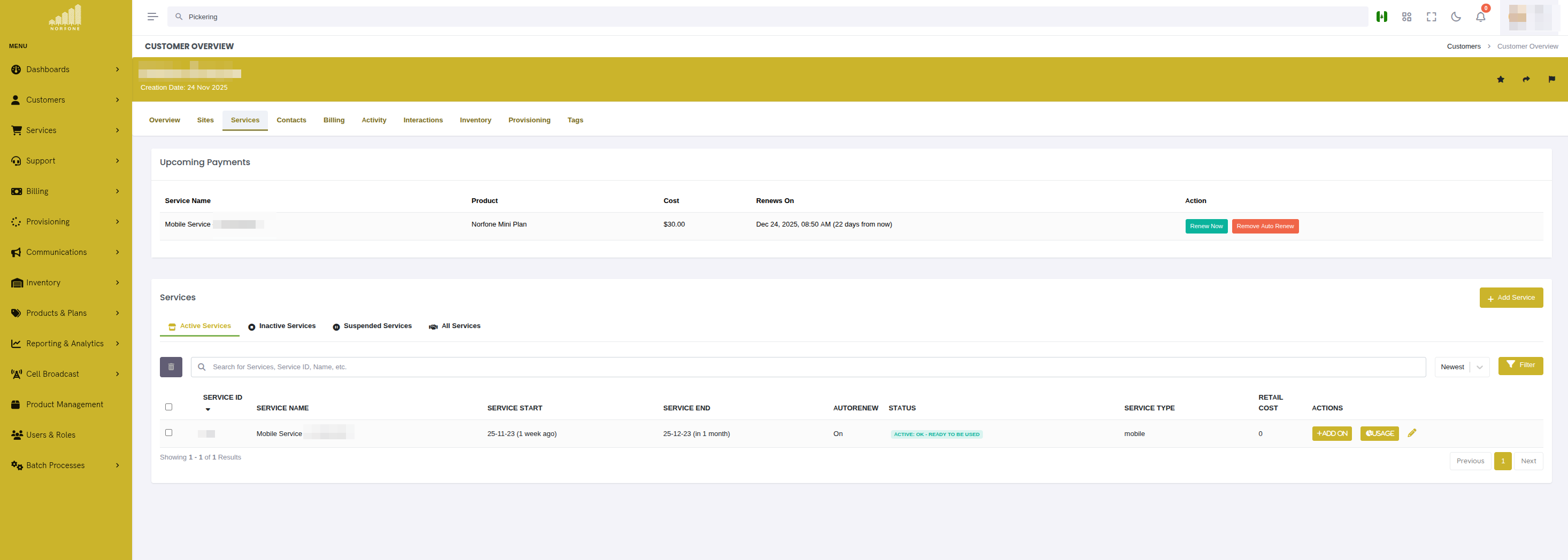
Task: Tick the checkbox for the Mobile Service row
Action: [x=168, y=433]
